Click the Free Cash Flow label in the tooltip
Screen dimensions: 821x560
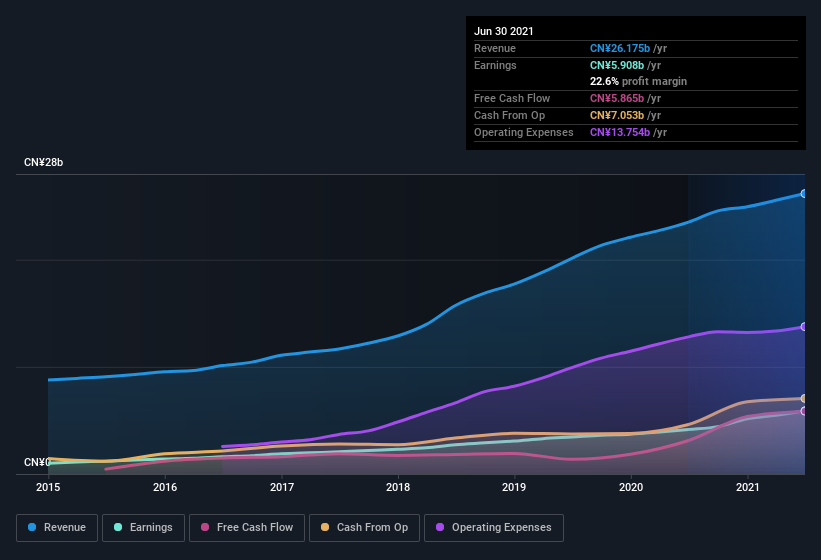point(512,98)
